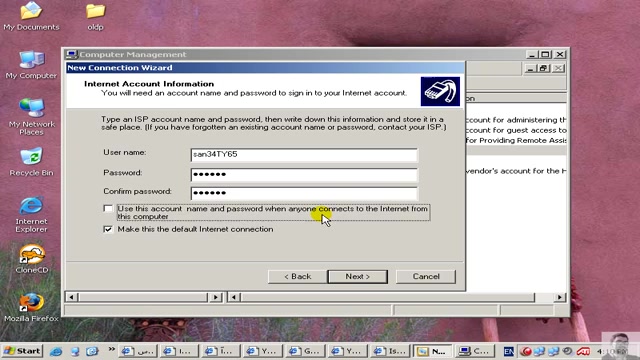Open My Documents desktop icon

(31, 16)
